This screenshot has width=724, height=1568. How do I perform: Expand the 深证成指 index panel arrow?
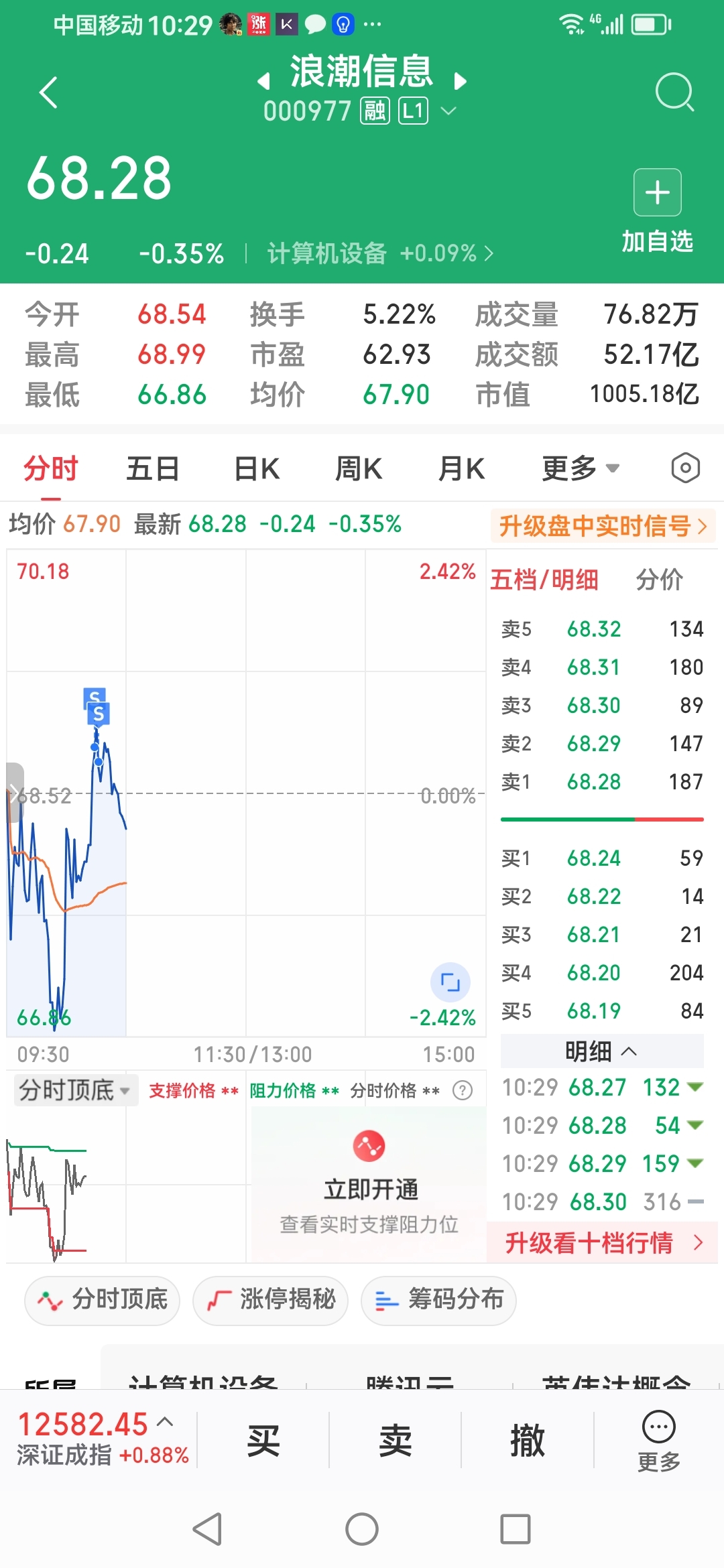(165, 1421)
